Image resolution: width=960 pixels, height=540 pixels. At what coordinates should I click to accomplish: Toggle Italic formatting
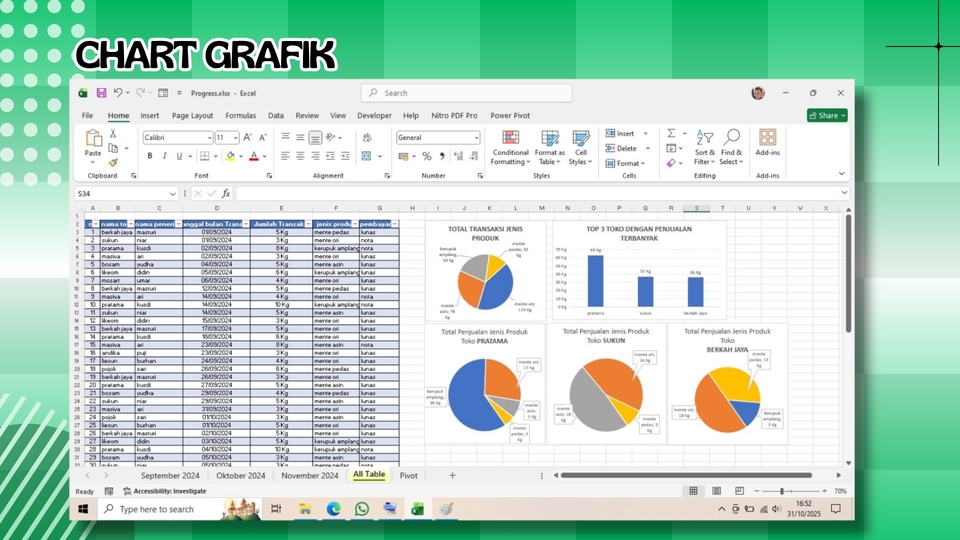[164, 156]
